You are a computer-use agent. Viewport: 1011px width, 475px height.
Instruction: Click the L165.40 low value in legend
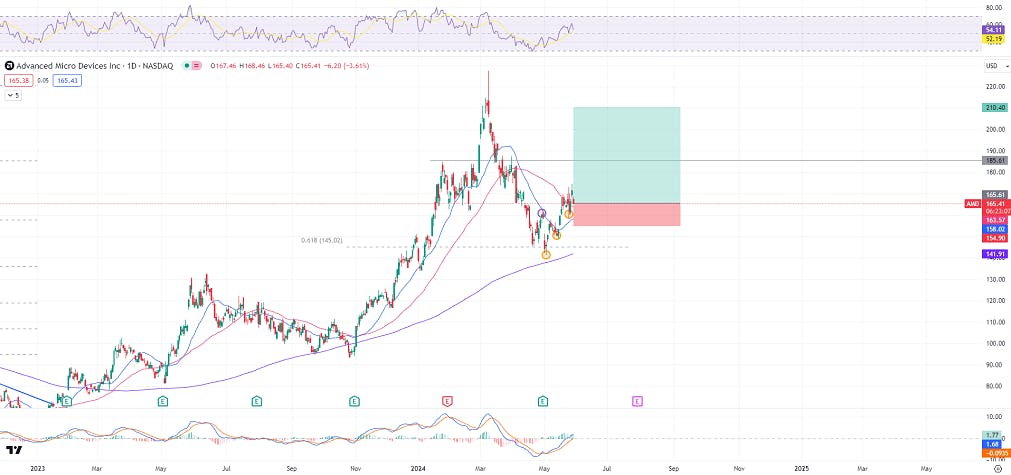(281, 66)
